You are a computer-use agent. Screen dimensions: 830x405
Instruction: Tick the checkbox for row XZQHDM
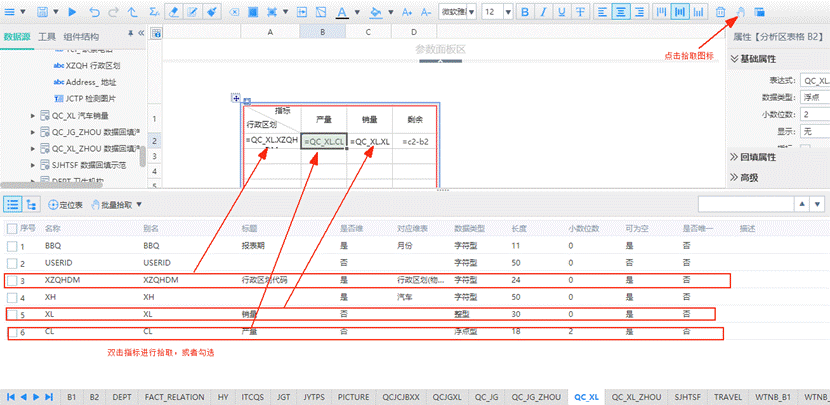pos(12,281)
